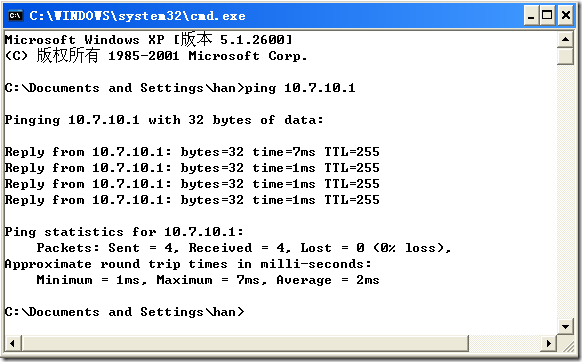The width and height of the screenshot is (582, 362).
Task: Minimize the cmd.exe window
Action: (531, 16)
